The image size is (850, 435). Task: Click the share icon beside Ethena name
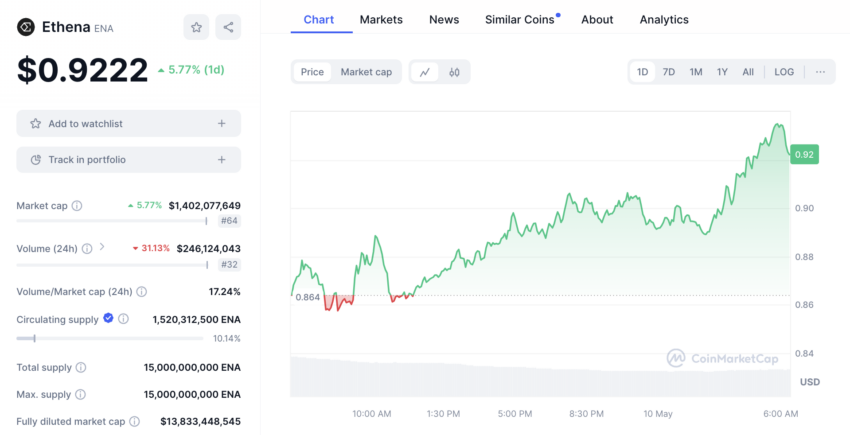[228, 27]
